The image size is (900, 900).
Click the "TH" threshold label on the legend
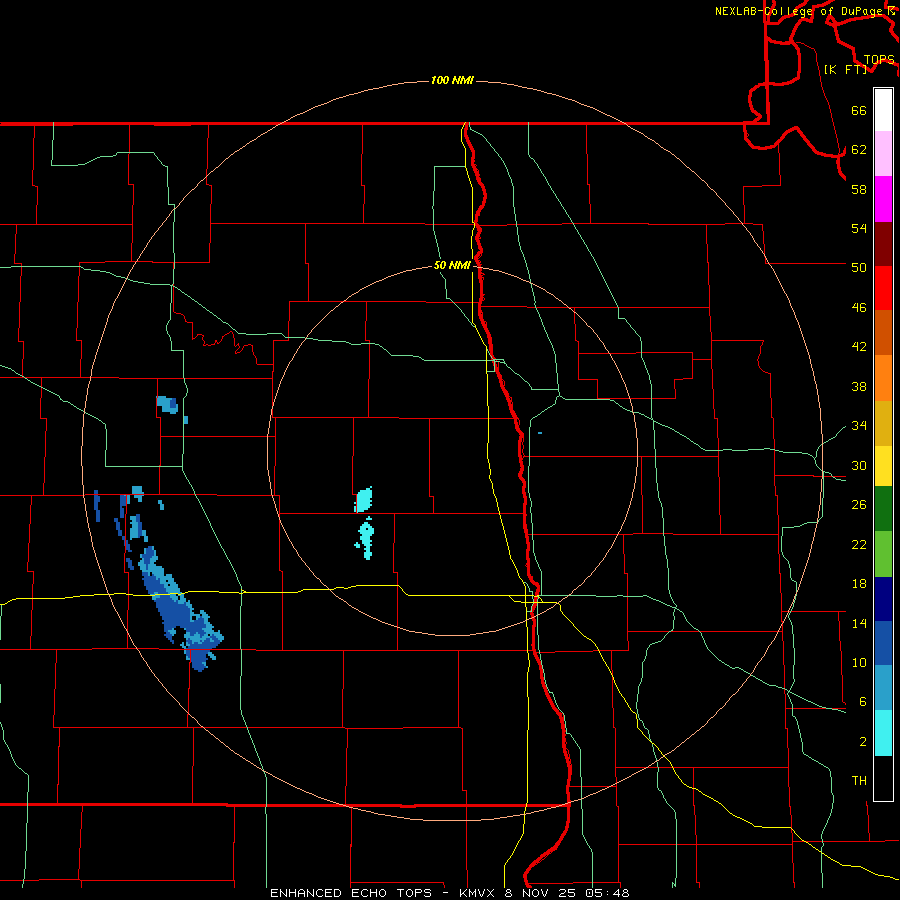(859, 781)
